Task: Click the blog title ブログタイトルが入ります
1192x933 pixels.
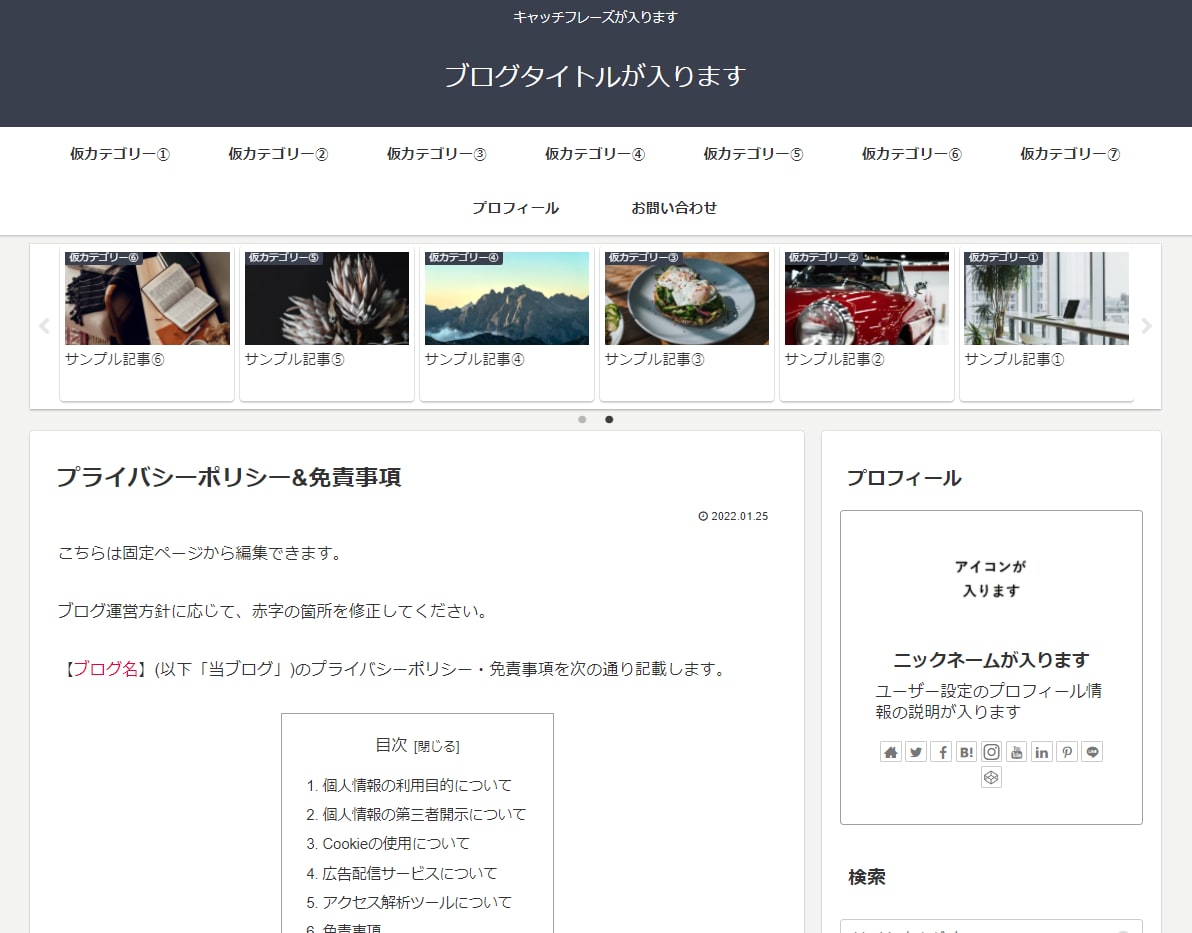Action: click(595, 75)
